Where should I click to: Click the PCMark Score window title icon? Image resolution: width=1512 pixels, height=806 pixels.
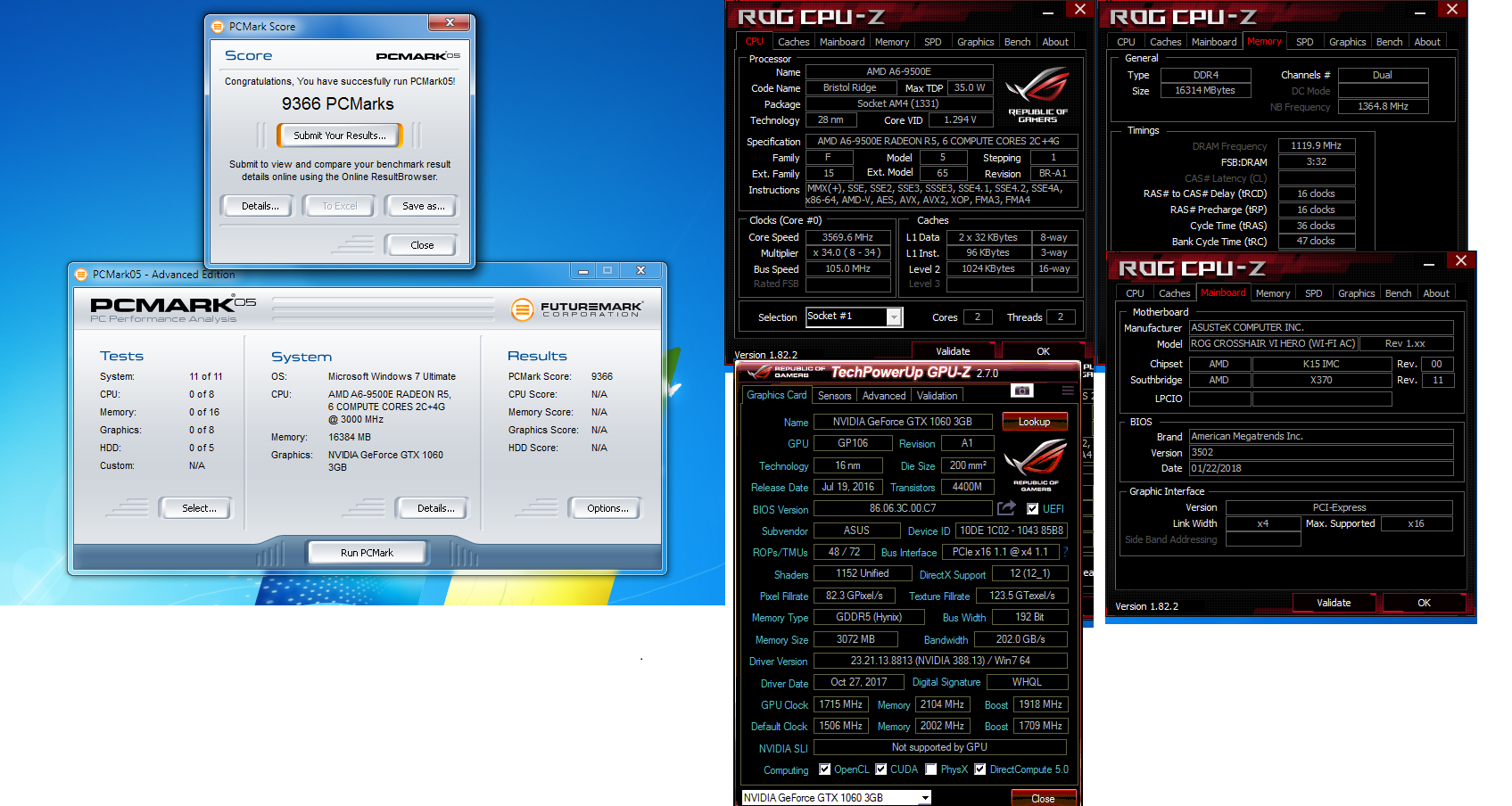click(218, 27)
